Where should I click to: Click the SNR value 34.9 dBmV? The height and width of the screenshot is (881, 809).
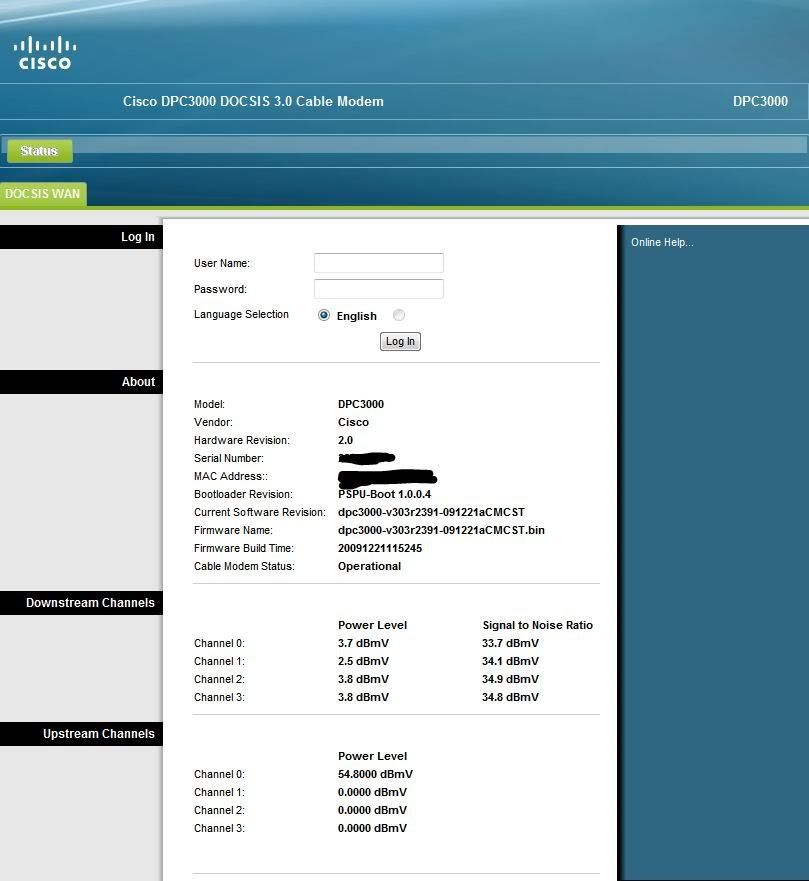click(510, 679)
